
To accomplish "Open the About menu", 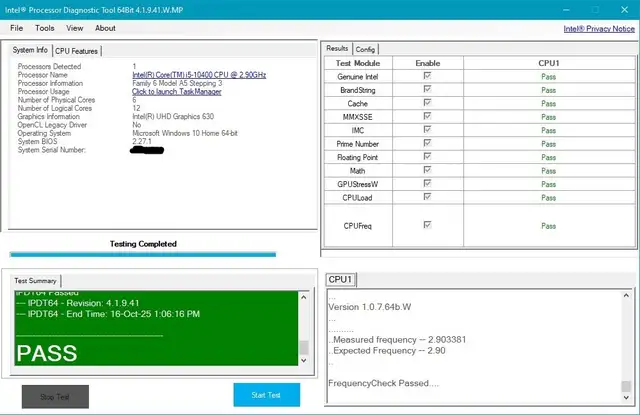I will pos(105,28).
